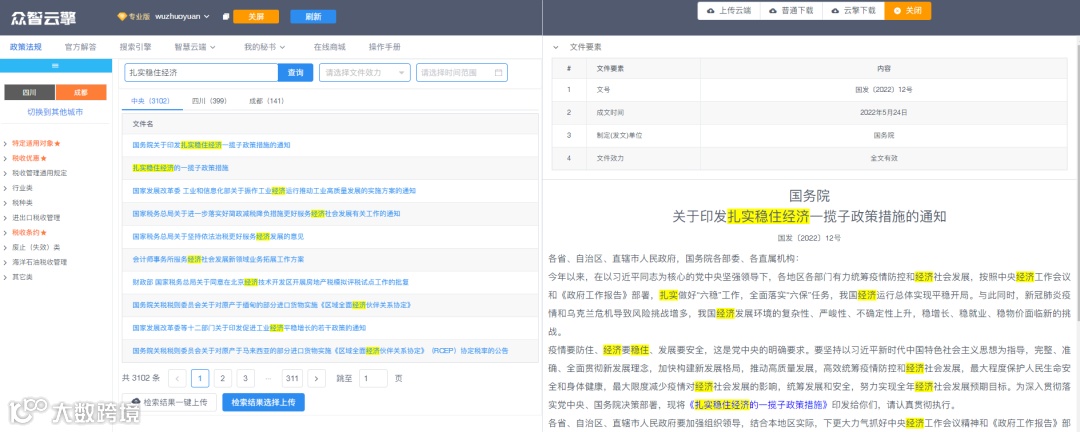
Task: Go to page 2 of results
Action: (222, 378)
